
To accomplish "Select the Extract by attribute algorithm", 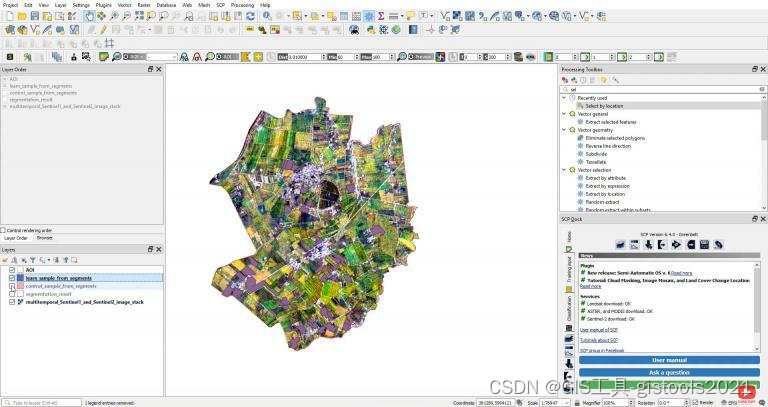I will 605,178.
